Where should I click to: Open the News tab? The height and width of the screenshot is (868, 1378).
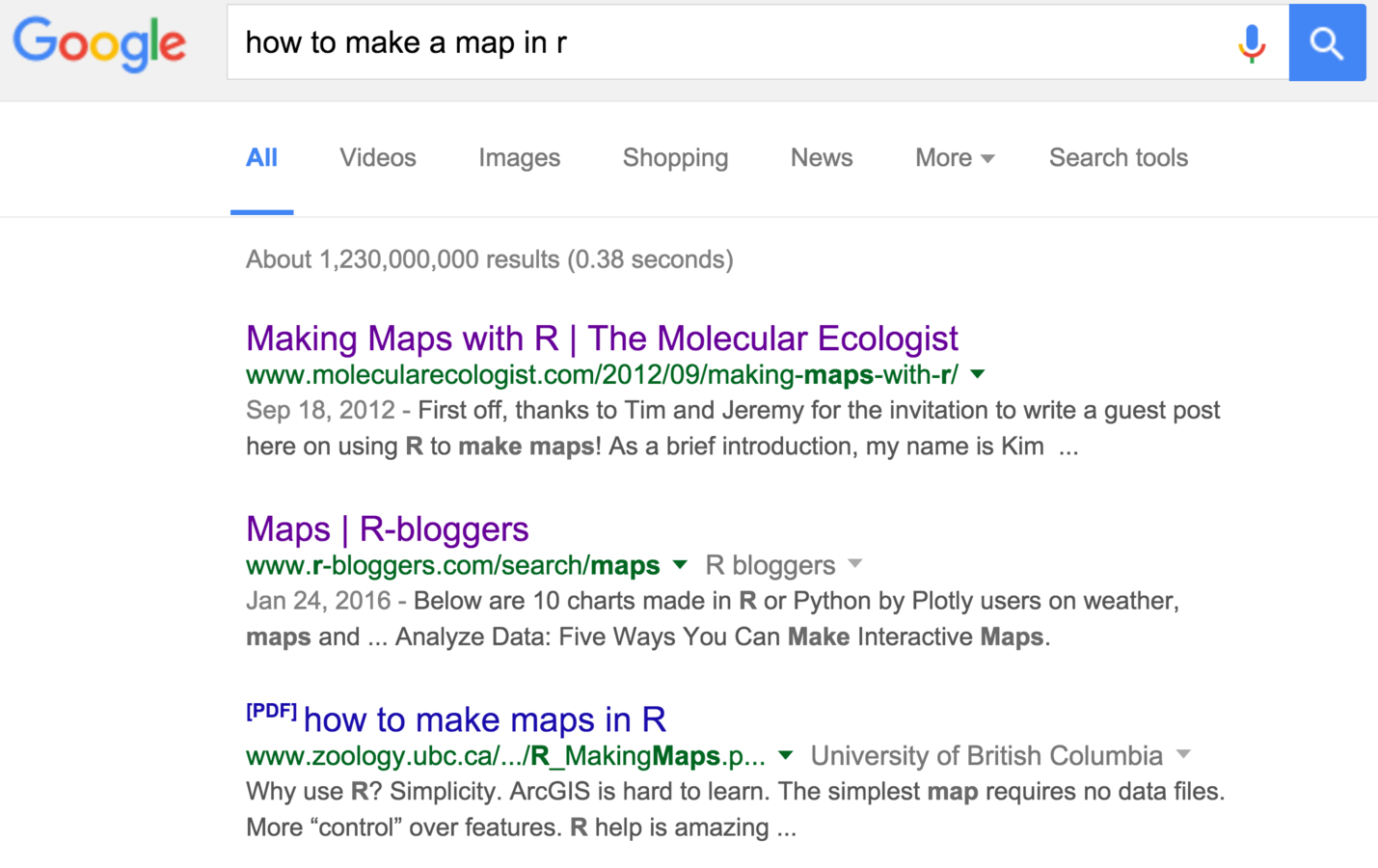click(822, 158)
